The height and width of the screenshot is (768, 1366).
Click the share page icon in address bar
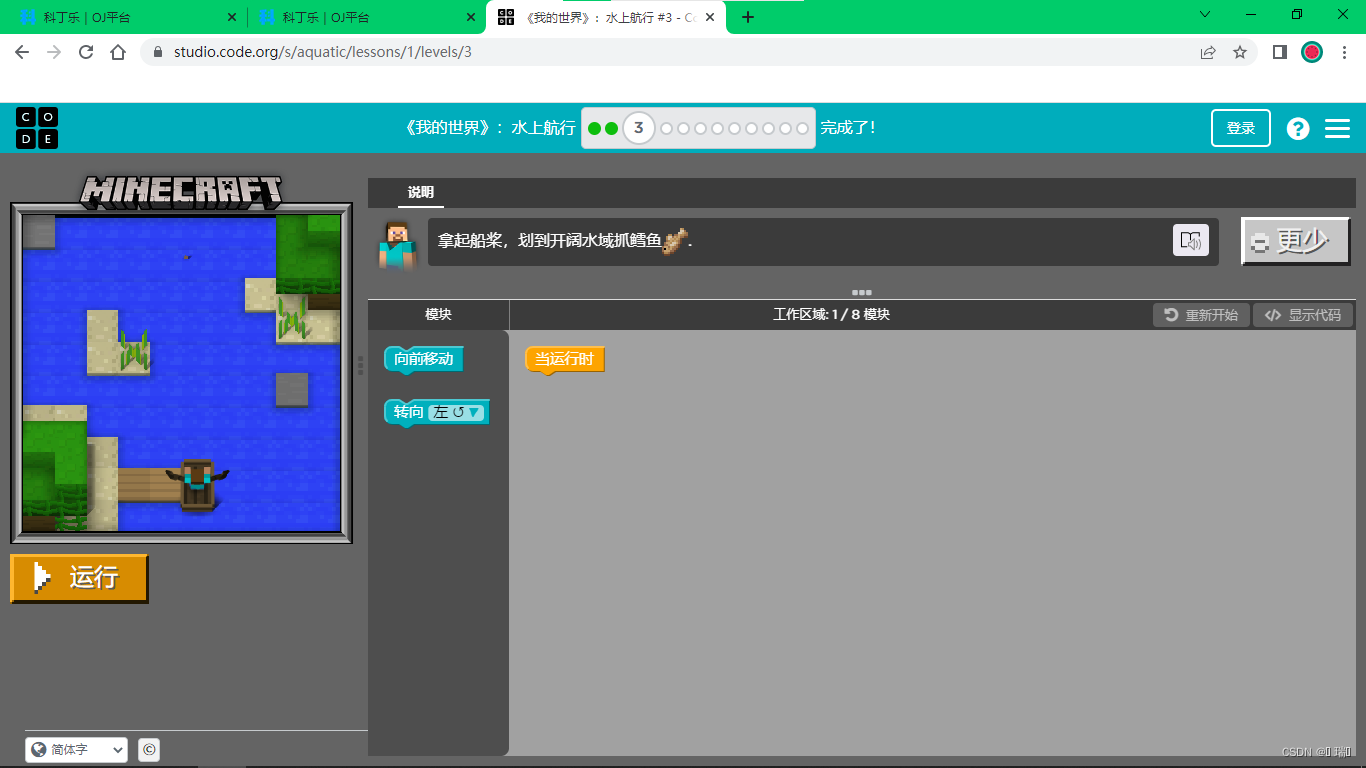1208,52
